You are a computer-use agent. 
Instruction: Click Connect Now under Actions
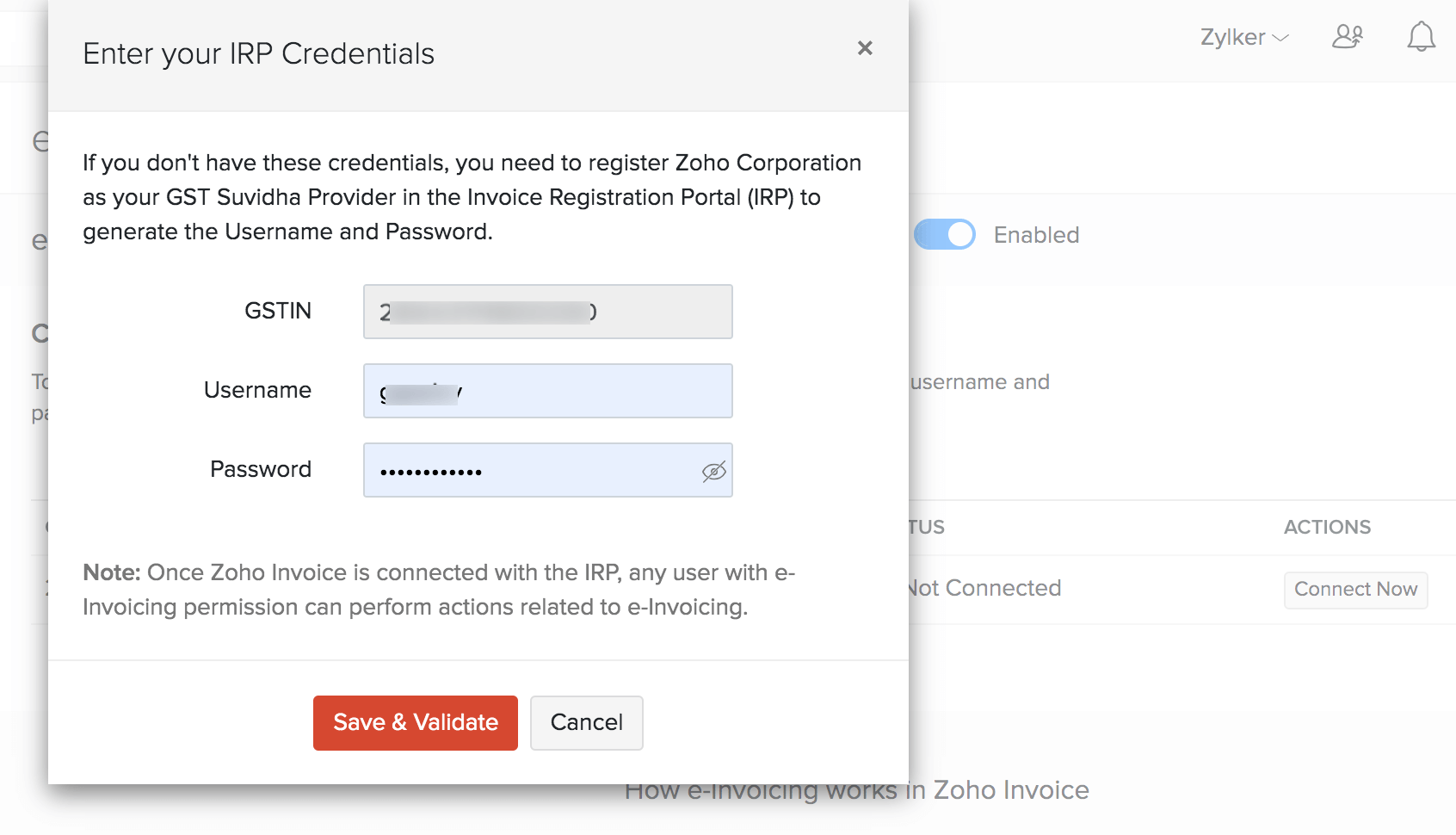1355,590
